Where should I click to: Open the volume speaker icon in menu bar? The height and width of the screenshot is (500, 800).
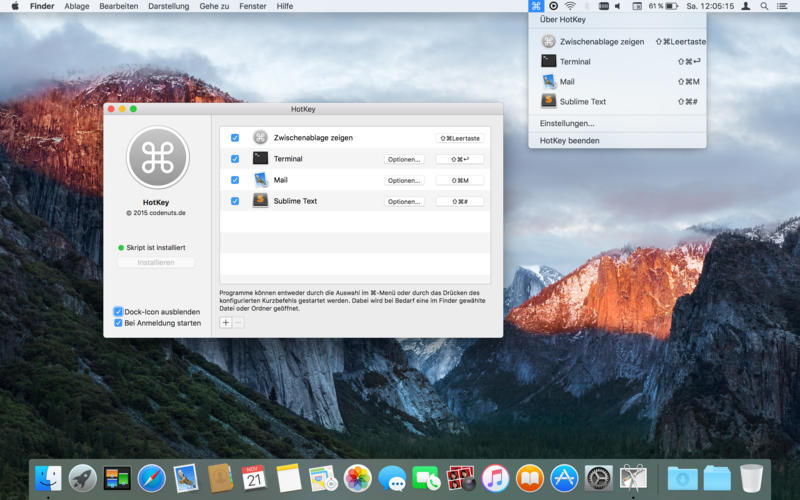pyautogui.click(x=618, y=6)
